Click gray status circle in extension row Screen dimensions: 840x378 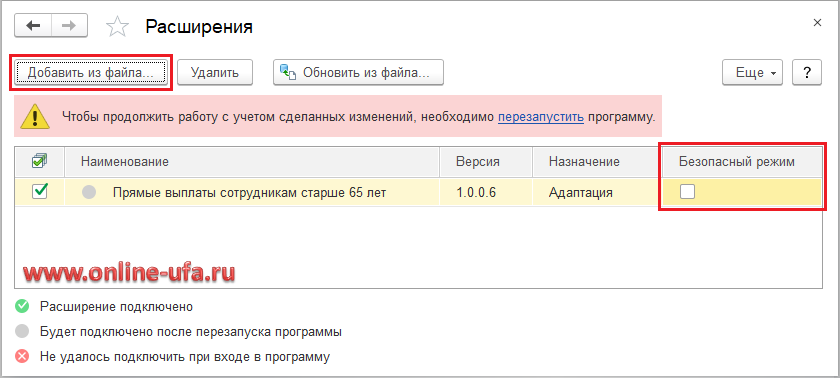pos(89,193)
